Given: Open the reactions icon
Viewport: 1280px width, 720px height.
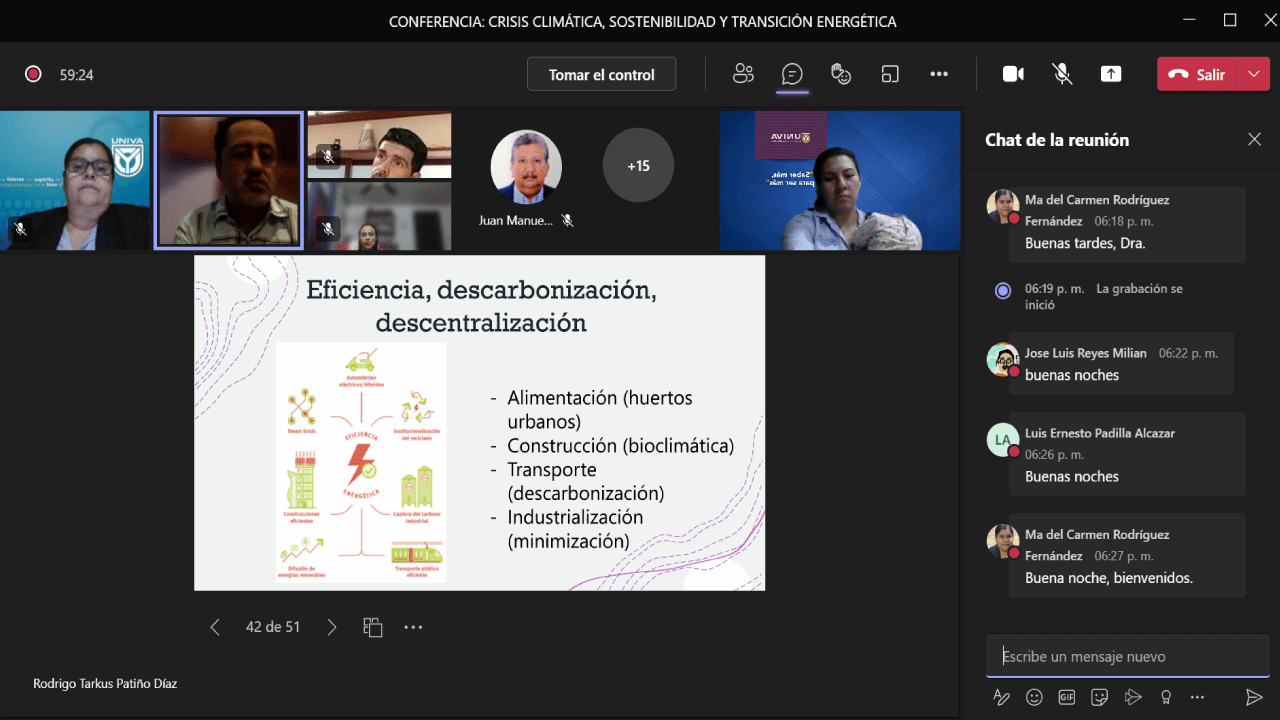Looking at the screenshot, I should tap(841, 74).
